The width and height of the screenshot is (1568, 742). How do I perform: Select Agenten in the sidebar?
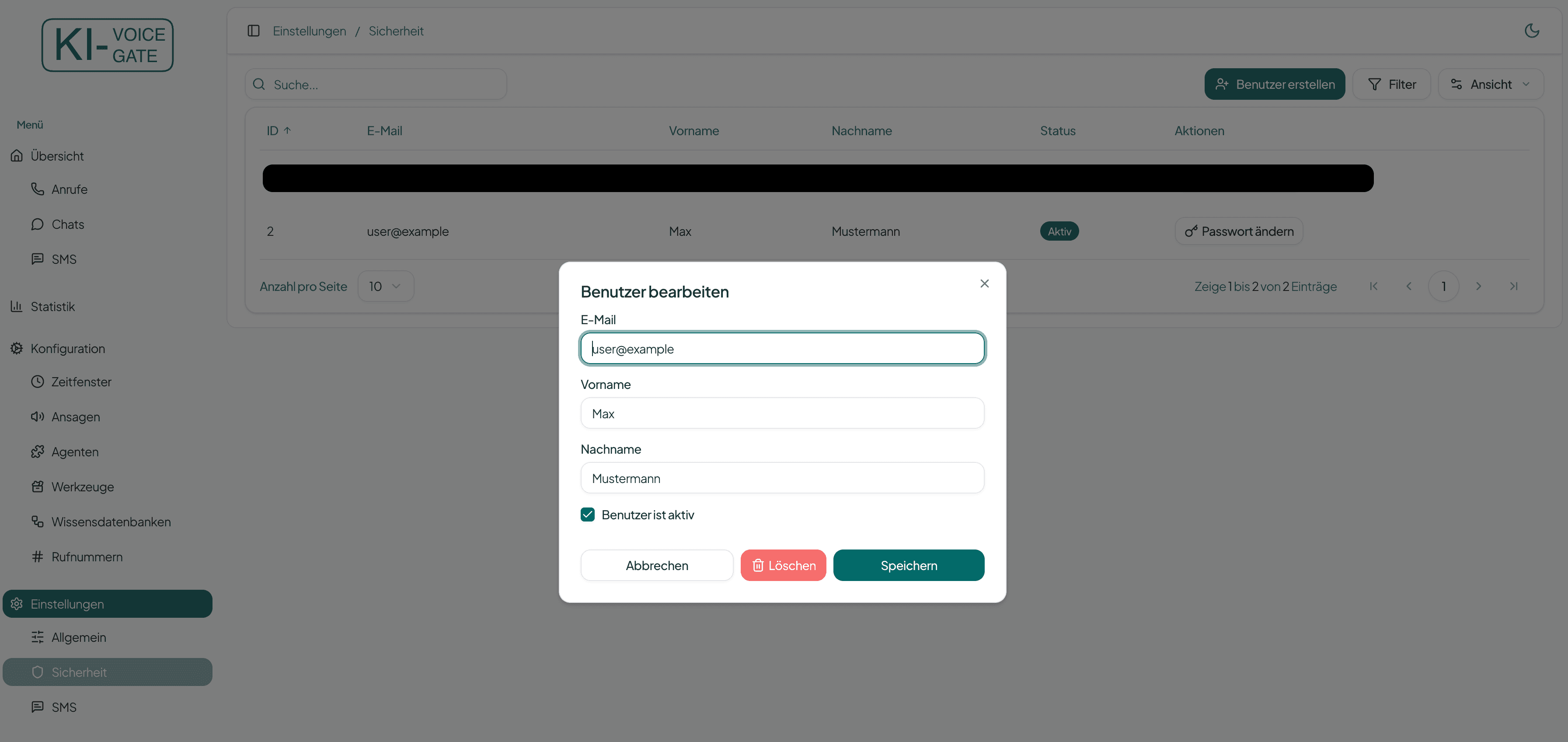coord(75,452)
